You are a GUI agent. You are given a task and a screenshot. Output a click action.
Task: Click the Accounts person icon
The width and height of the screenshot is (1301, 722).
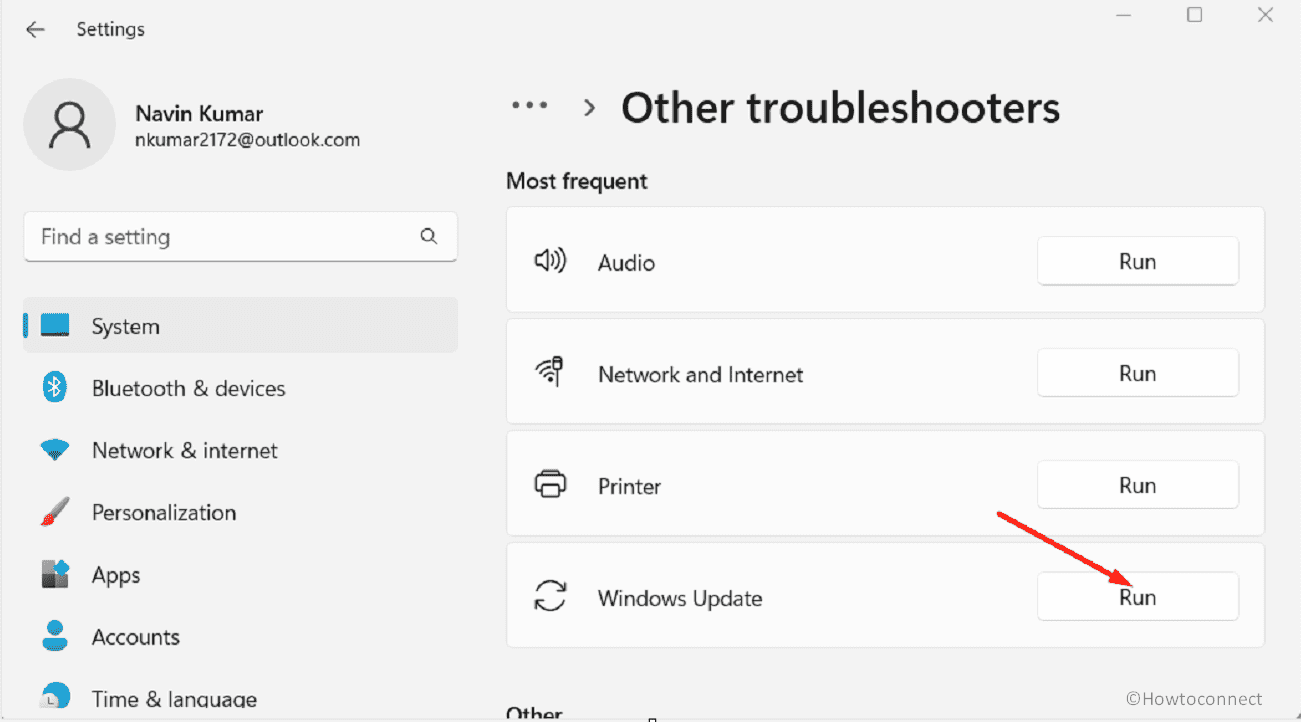coord(55,636)
